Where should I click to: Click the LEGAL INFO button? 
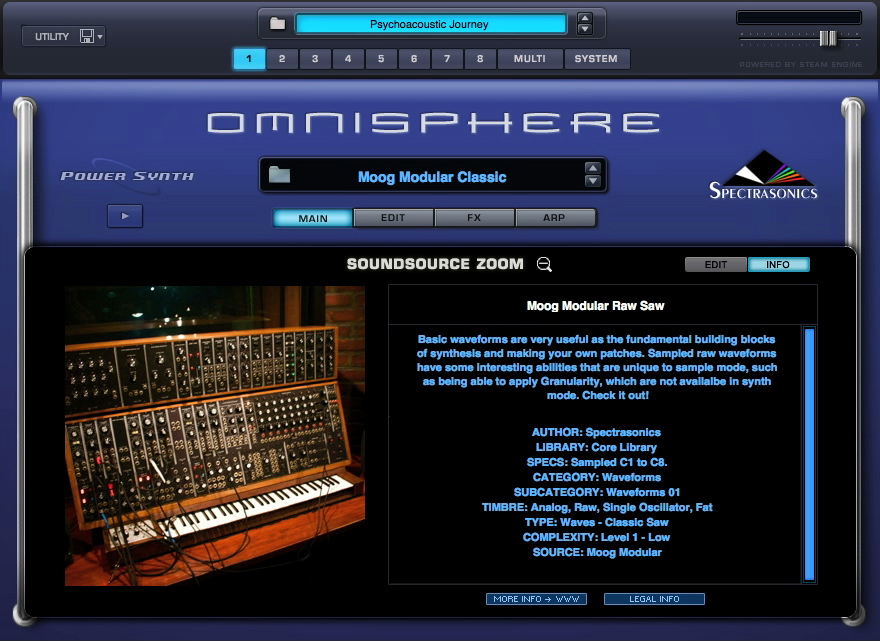pyautogui.click(x=654, y=599)
